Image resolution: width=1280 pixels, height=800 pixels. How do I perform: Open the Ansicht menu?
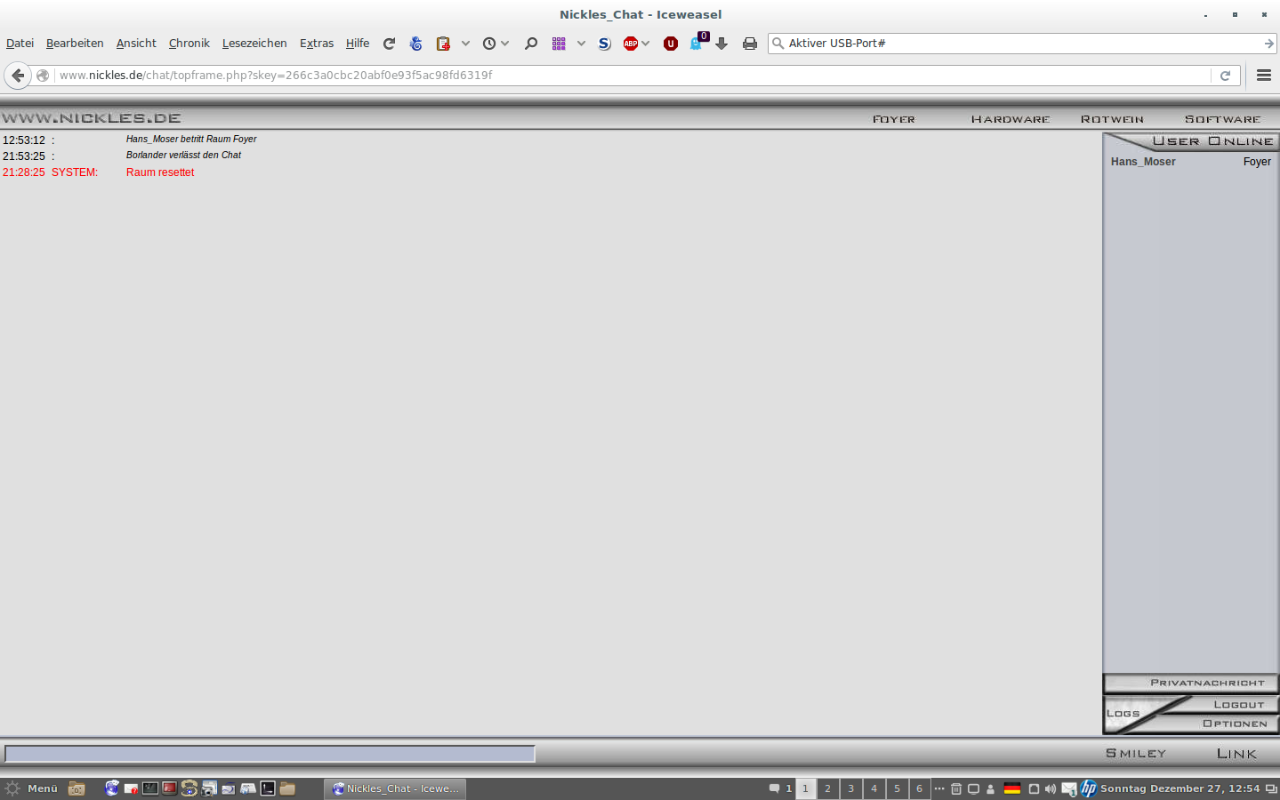(x=136, y=43)
